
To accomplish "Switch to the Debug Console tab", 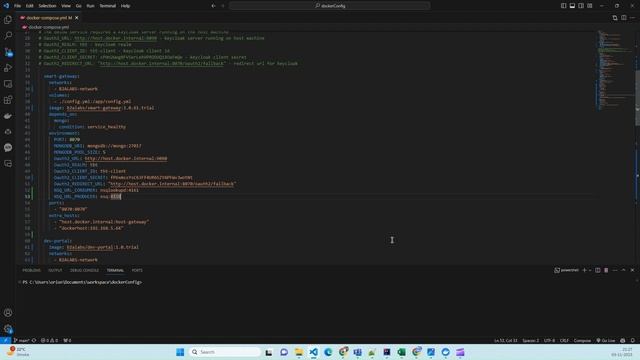I will (84, 270).
